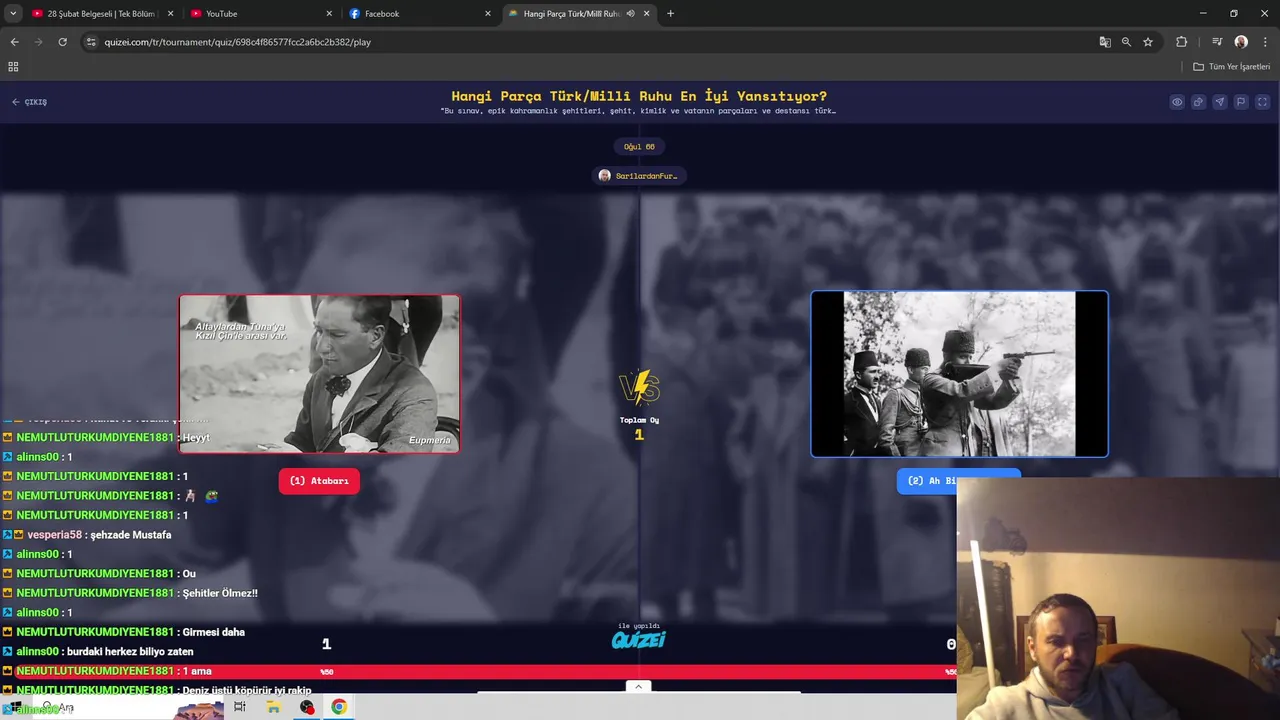Image resolution: width=1280 pixels, height=720 pixels.
Task: Click chat message 'şehzade Mustafa'
Action: click(x=131, y=535)
